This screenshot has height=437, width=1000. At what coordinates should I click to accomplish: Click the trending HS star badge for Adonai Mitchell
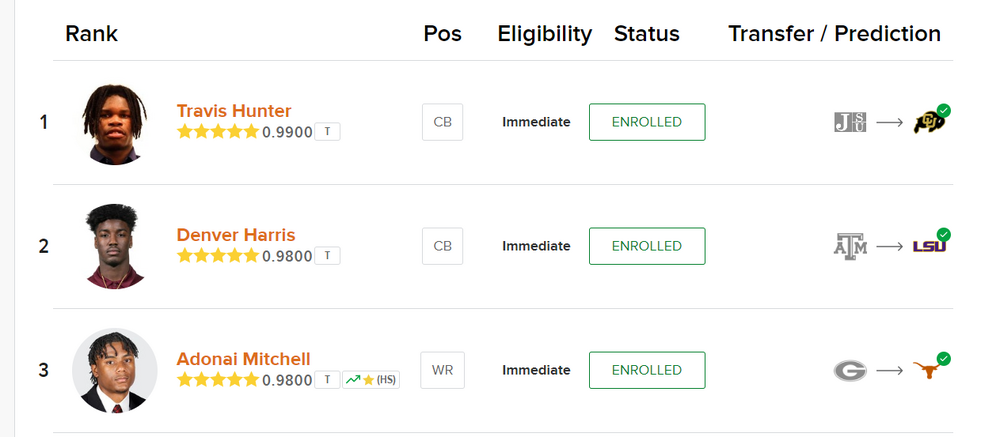click(x=370, y=380)
